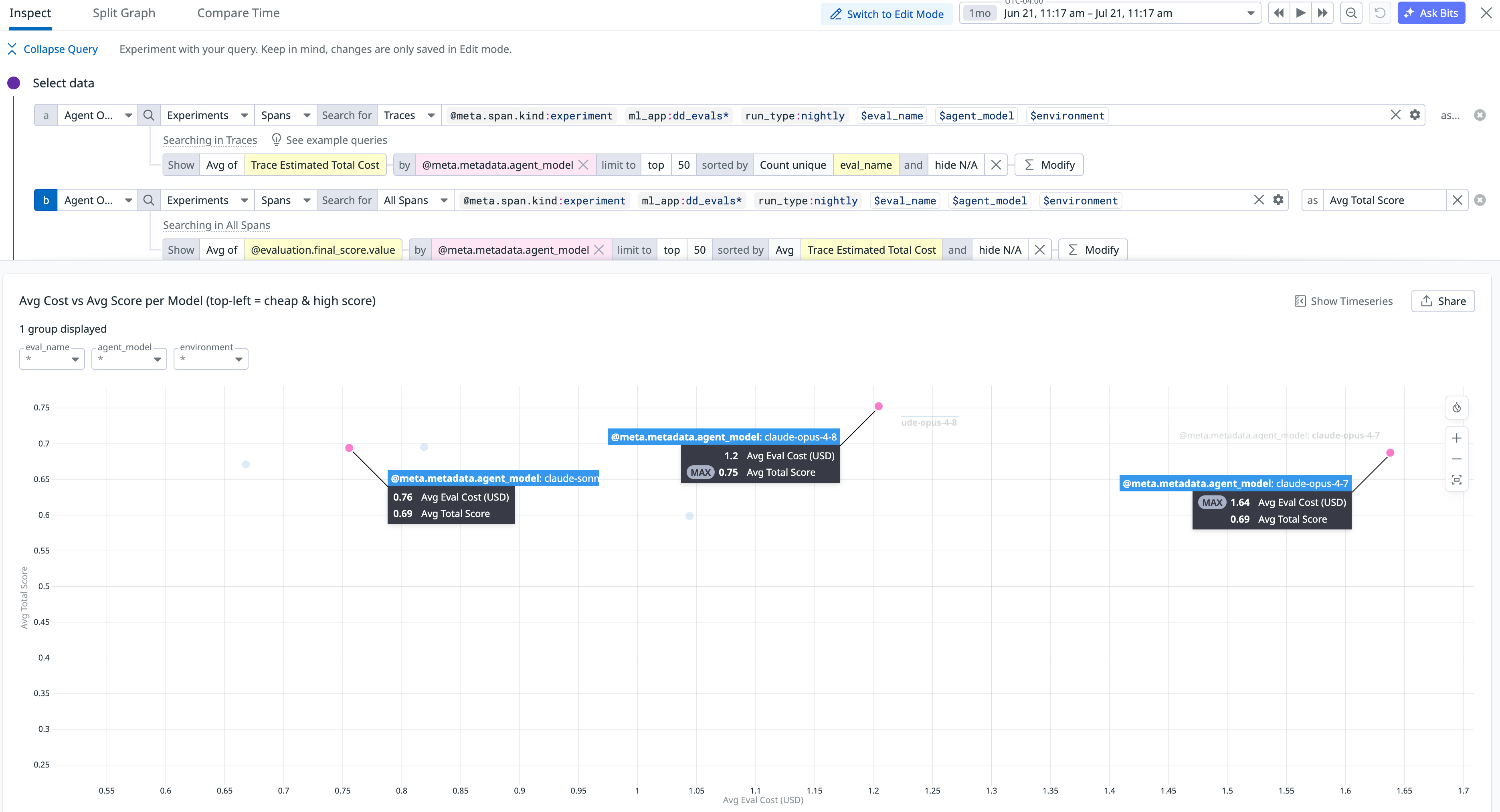Click the scatter plot pan/hand tool icon
Image resolution: width=1500 pixels, height=812 pixels.
(1456, 408)
